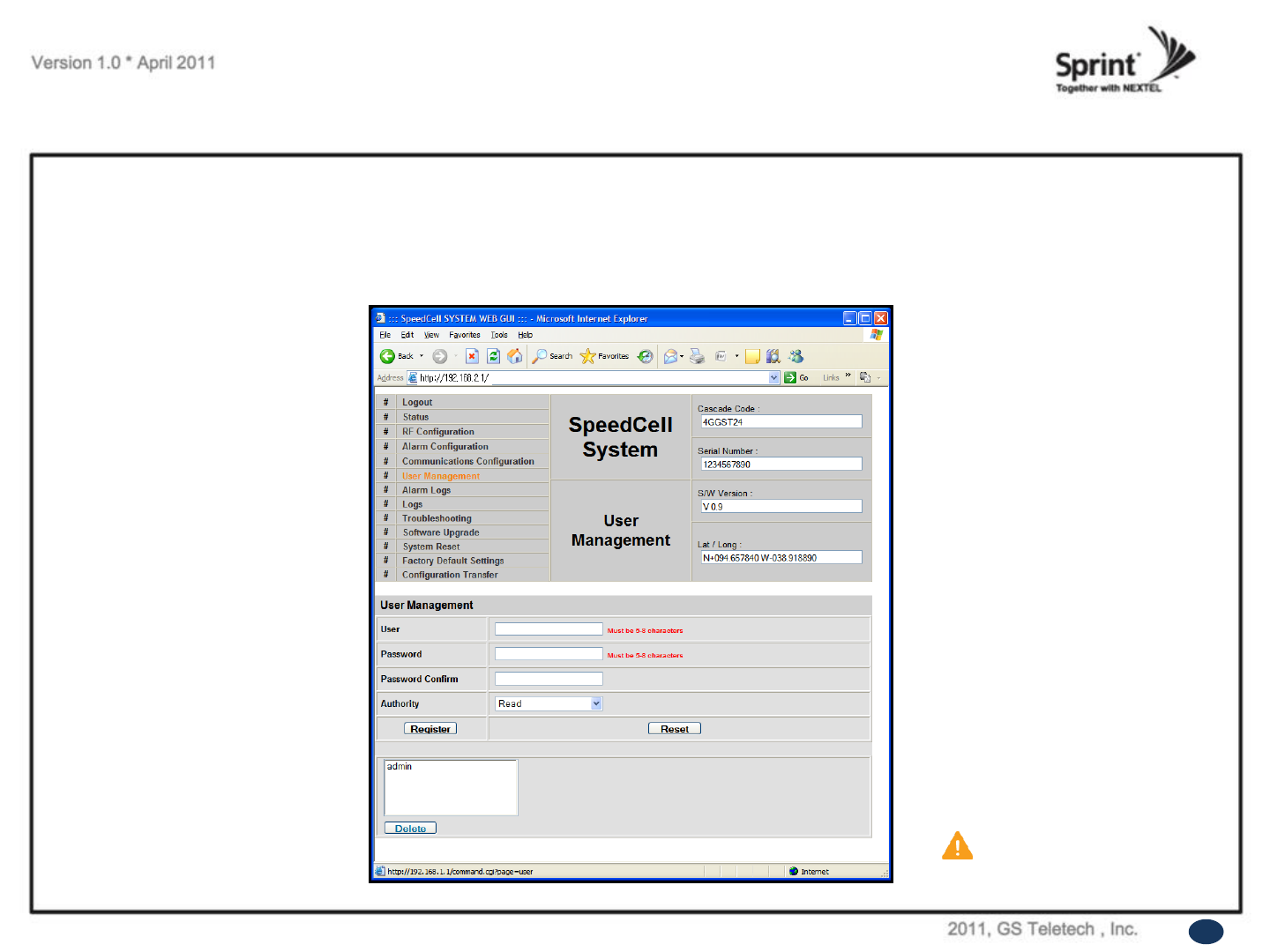Open the yellow Discuss note icon
Image resolution: width=1270 pixels, height=952 pixels.
[x=752, y=356]
